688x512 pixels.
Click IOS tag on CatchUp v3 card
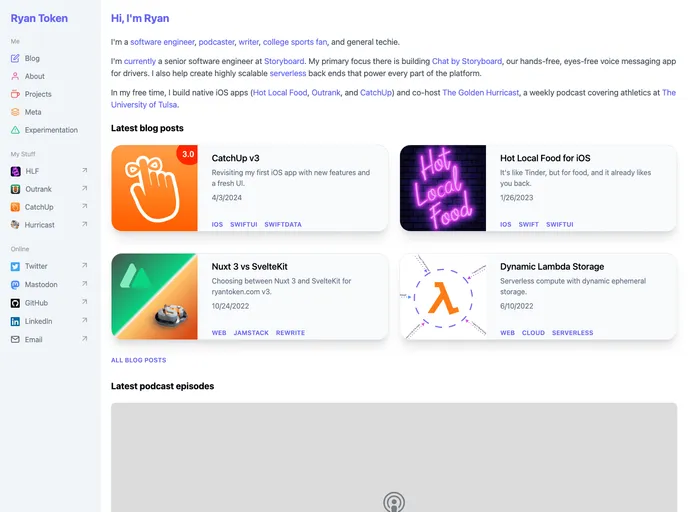coord(217,225)
